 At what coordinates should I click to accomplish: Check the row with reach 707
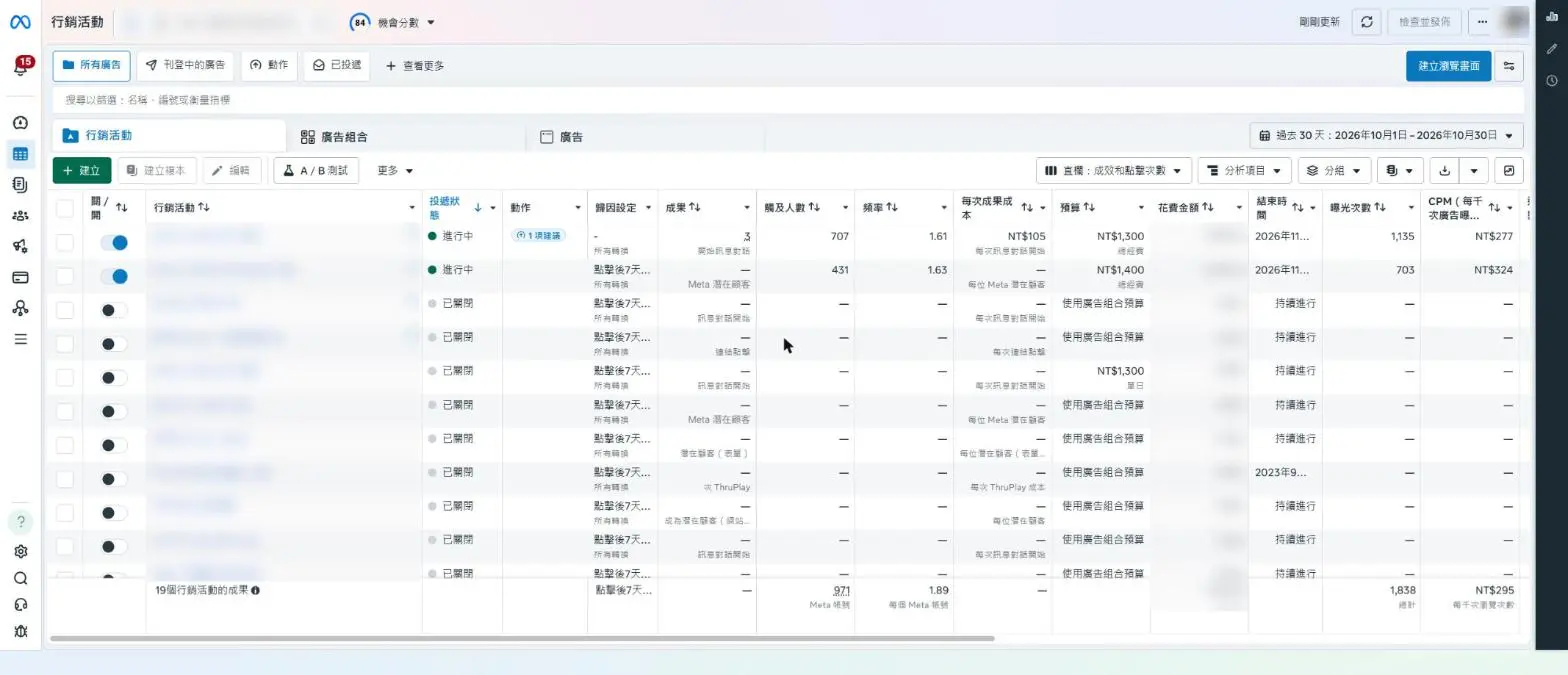(x=65, y=242)
